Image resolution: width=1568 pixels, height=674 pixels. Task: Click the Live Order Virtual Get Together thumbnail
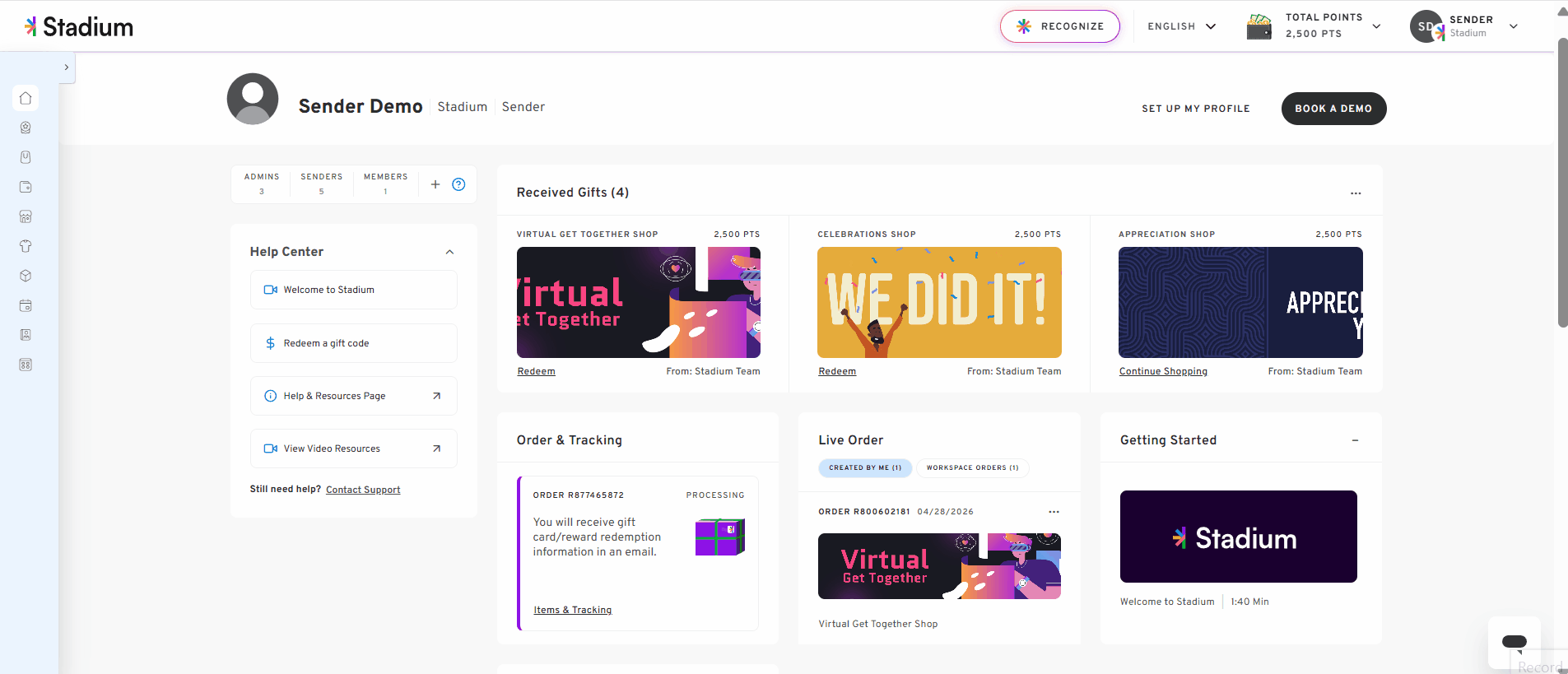pyautogui.click(x=939, y=566)
